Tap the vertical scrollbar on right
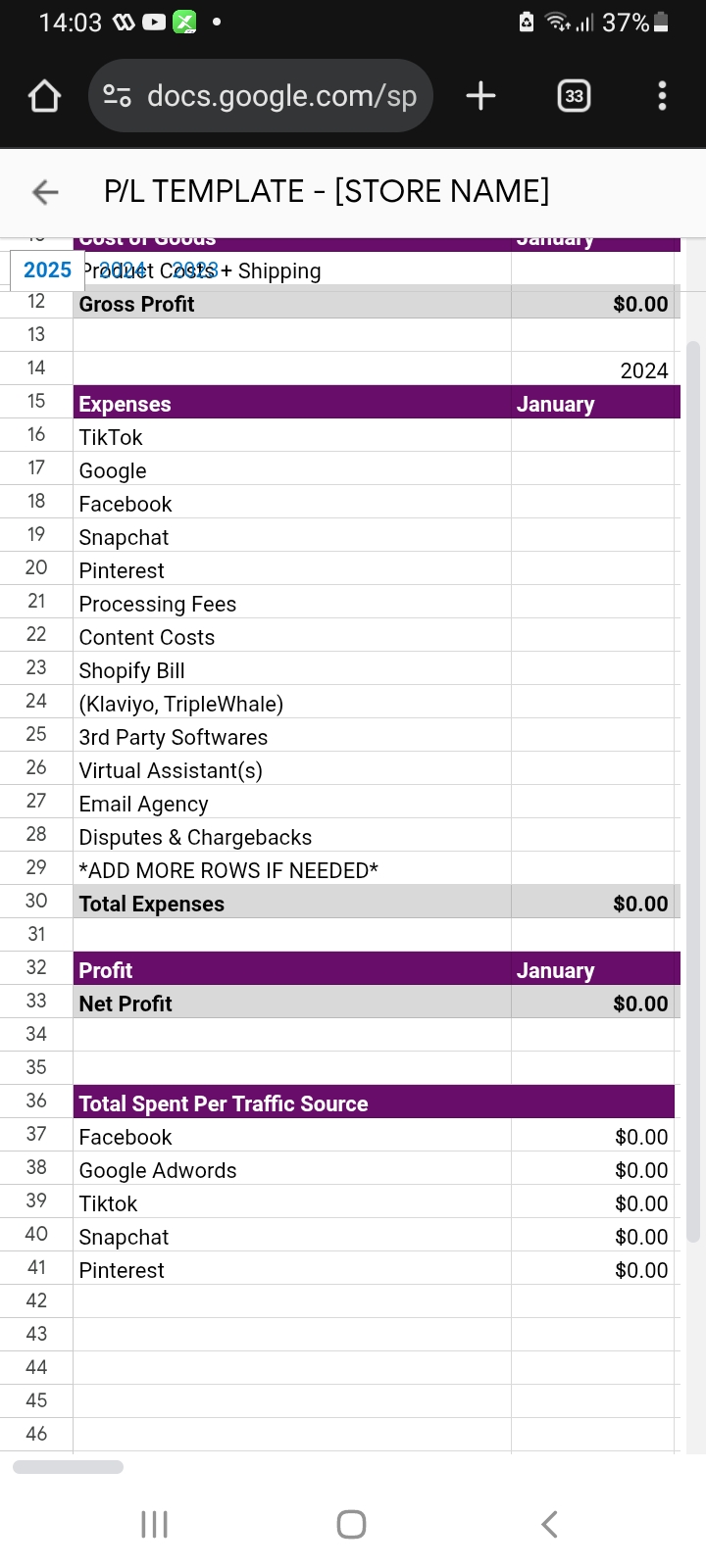Screen dimensions: 706x1568 (x=693, y=784)
